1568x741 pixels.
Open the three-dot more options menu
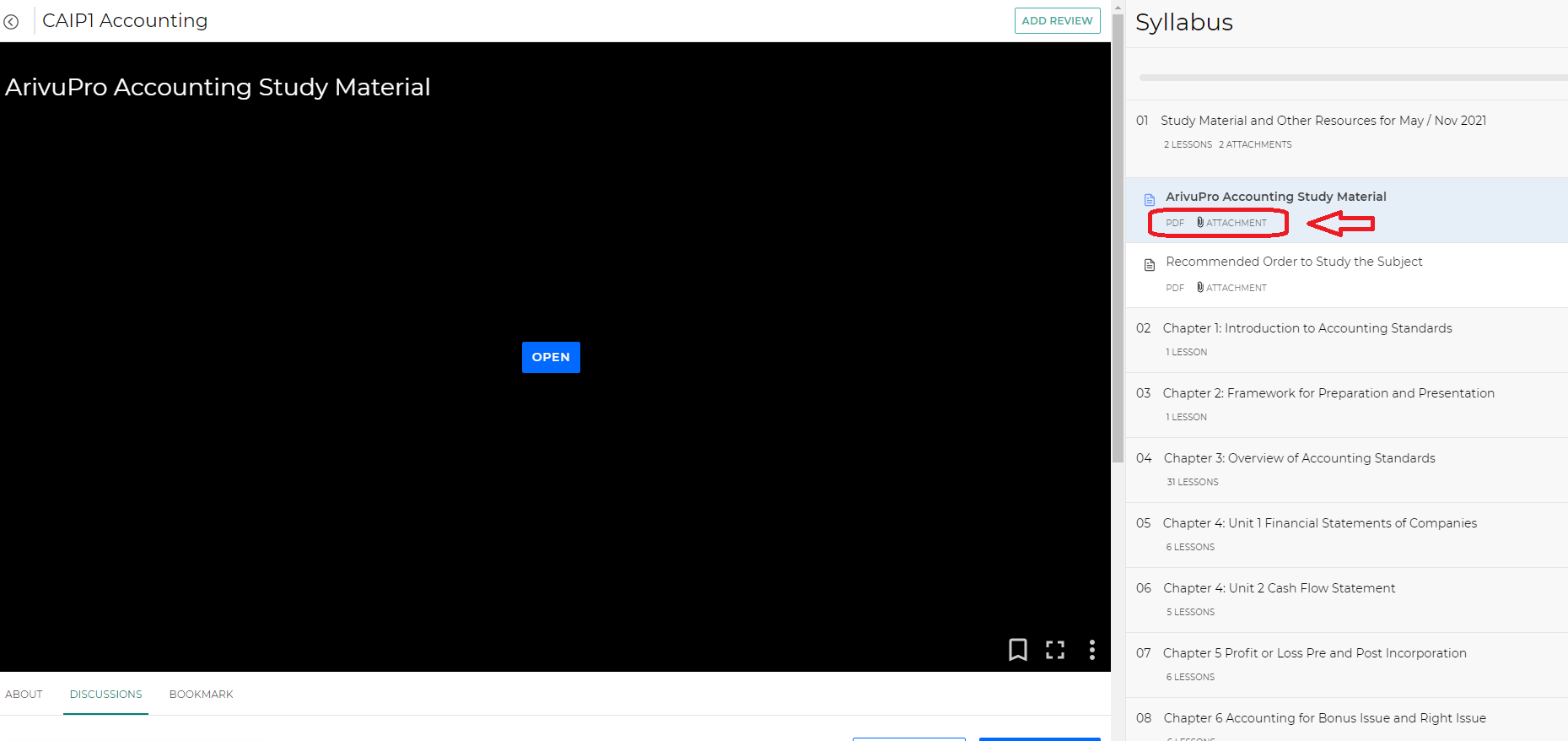click(1092, 650)
